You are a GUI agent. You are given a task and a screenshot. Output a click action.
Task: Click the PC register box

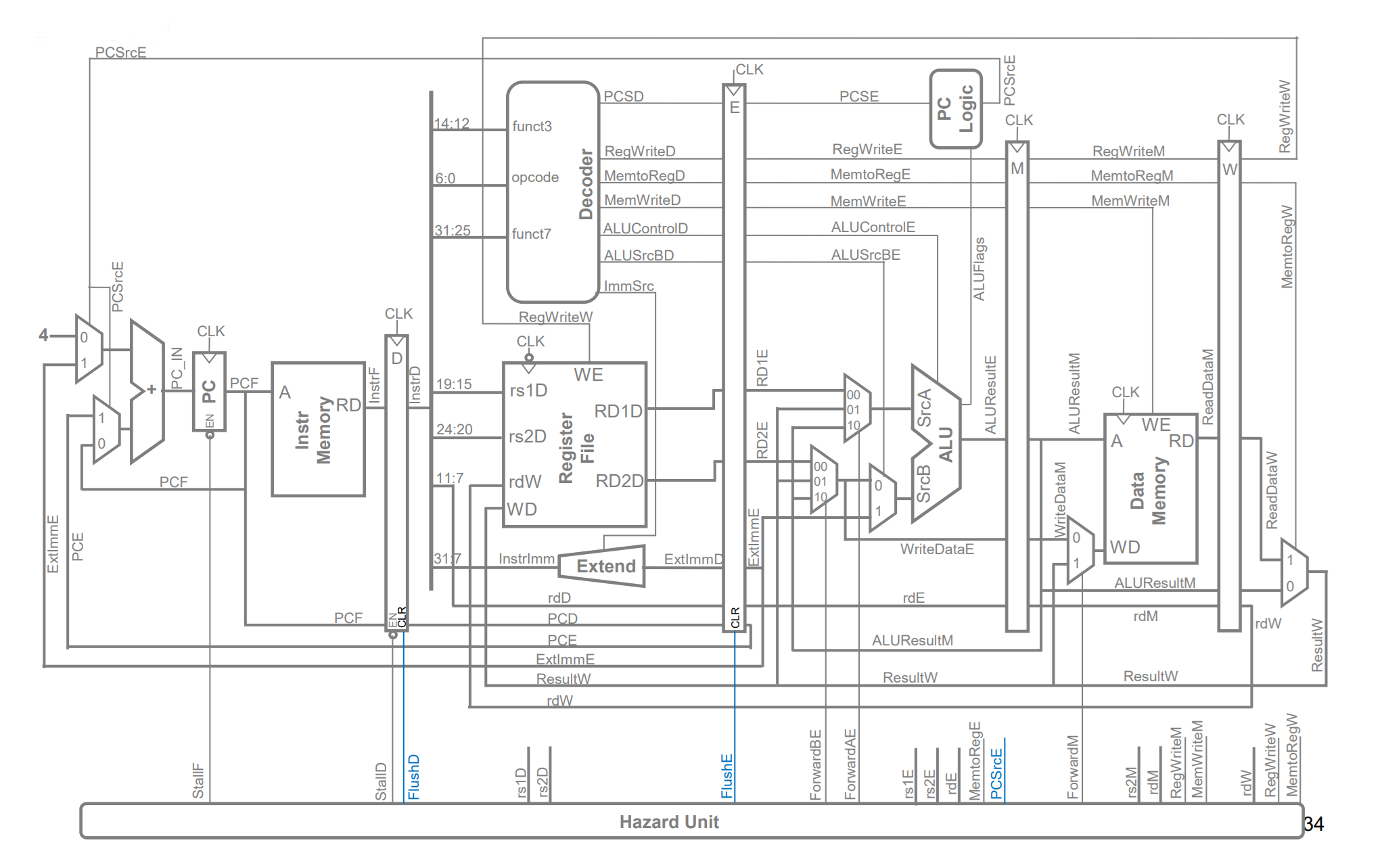point(209,392)
